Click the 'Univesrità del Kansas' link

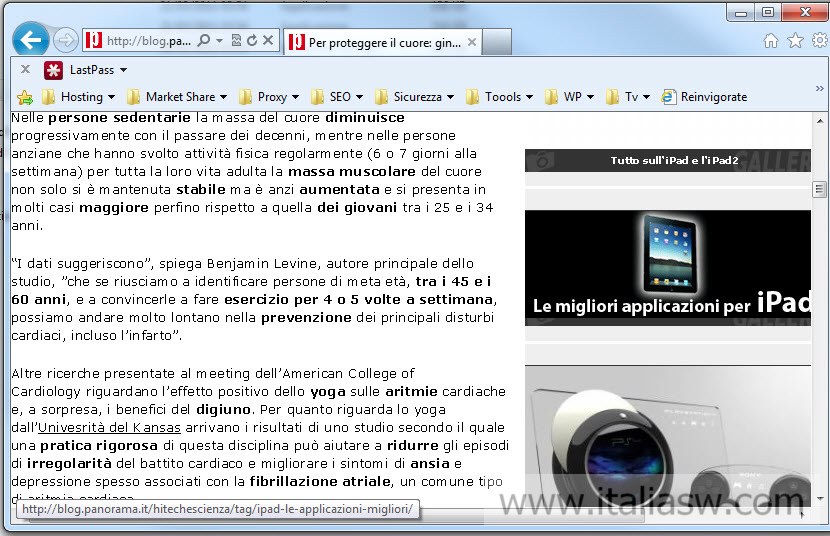click(110, 428)
